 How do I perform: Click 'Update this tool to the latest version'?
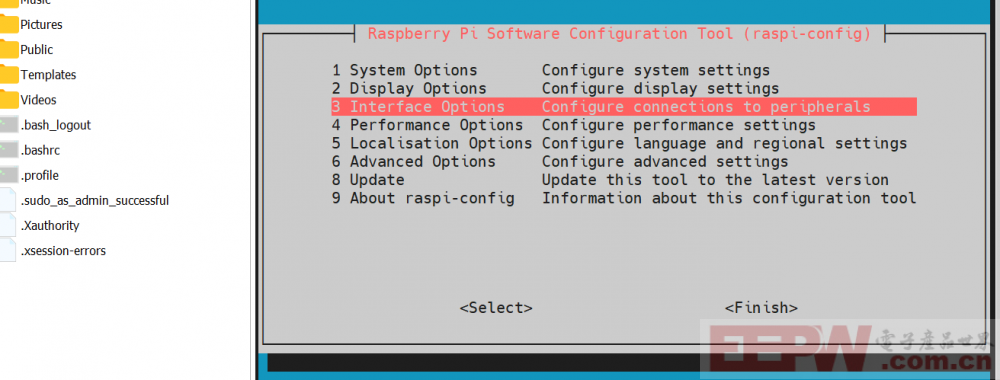coord(716,180)
